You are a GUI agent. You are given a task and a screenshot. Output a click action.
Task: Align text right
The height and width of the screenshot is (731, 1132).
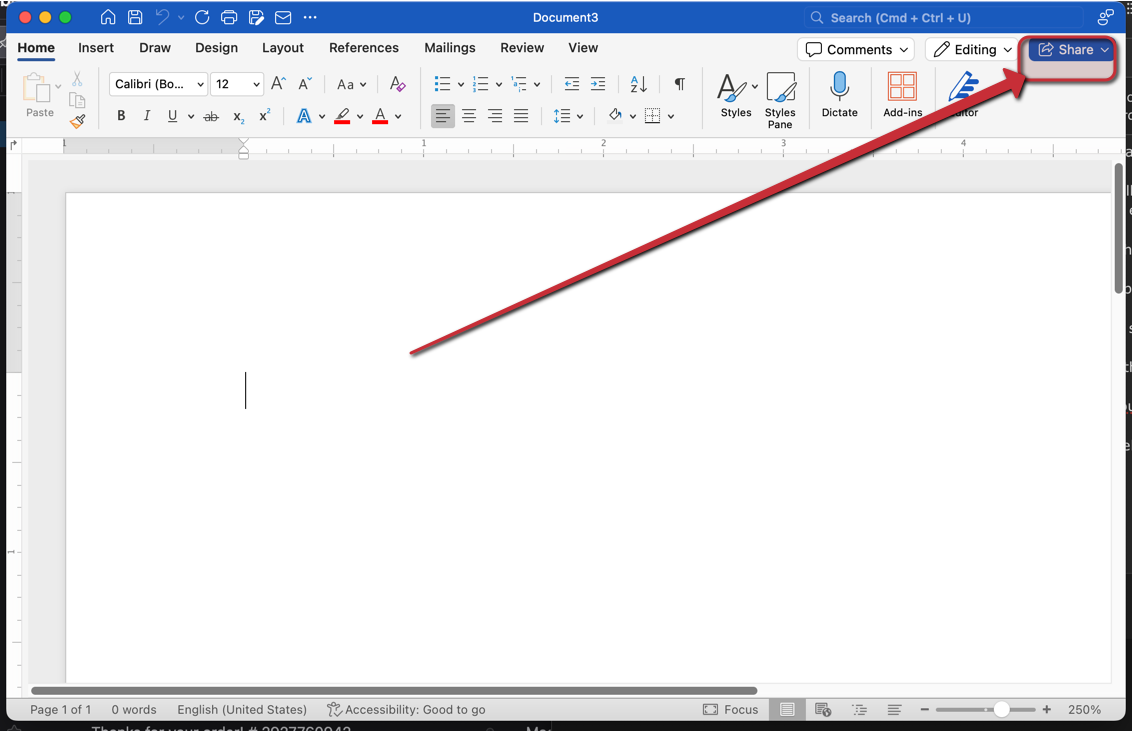point(495,115)
